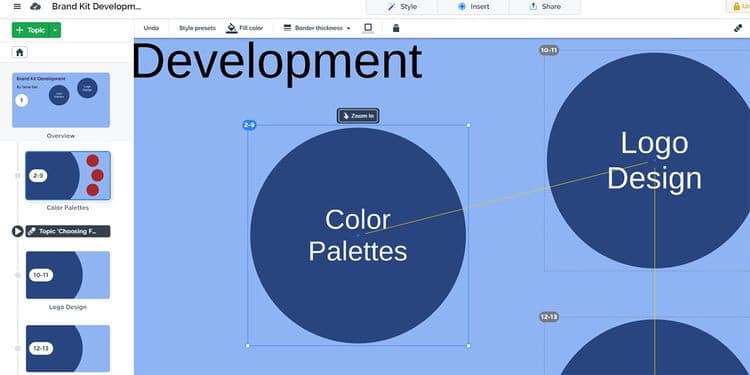Screen dimensions: 750x375
Task: Select the 12-13 topic thumbnail
Action: pos(67,348)
